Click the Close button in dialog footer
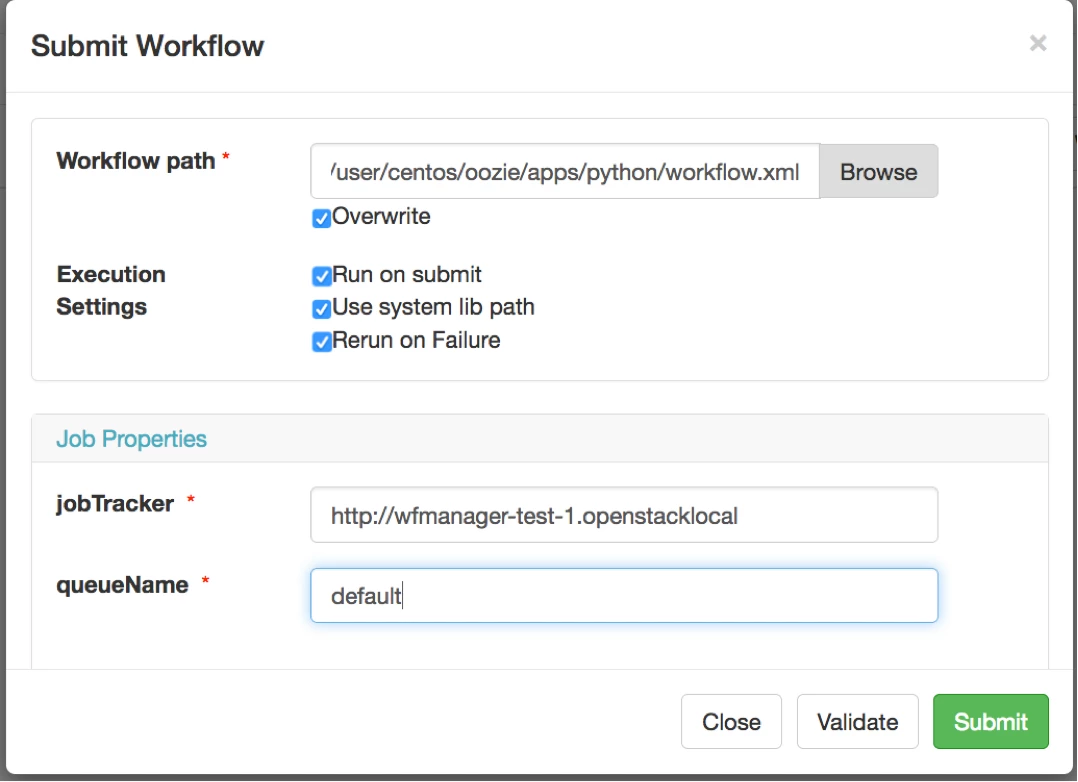 coord(732,721)
